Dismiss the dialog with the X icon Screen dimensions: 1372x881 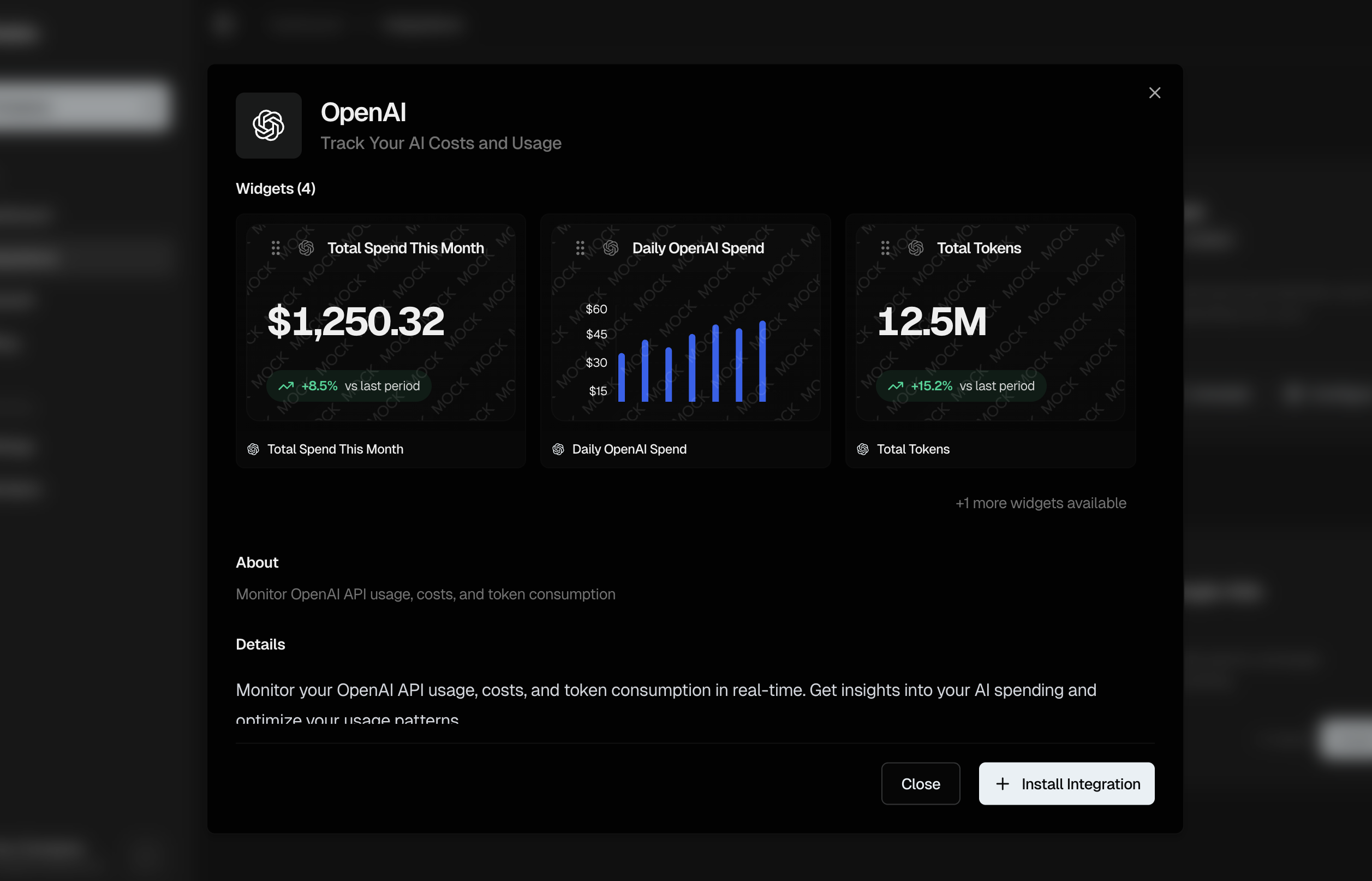coord(1155,93)
